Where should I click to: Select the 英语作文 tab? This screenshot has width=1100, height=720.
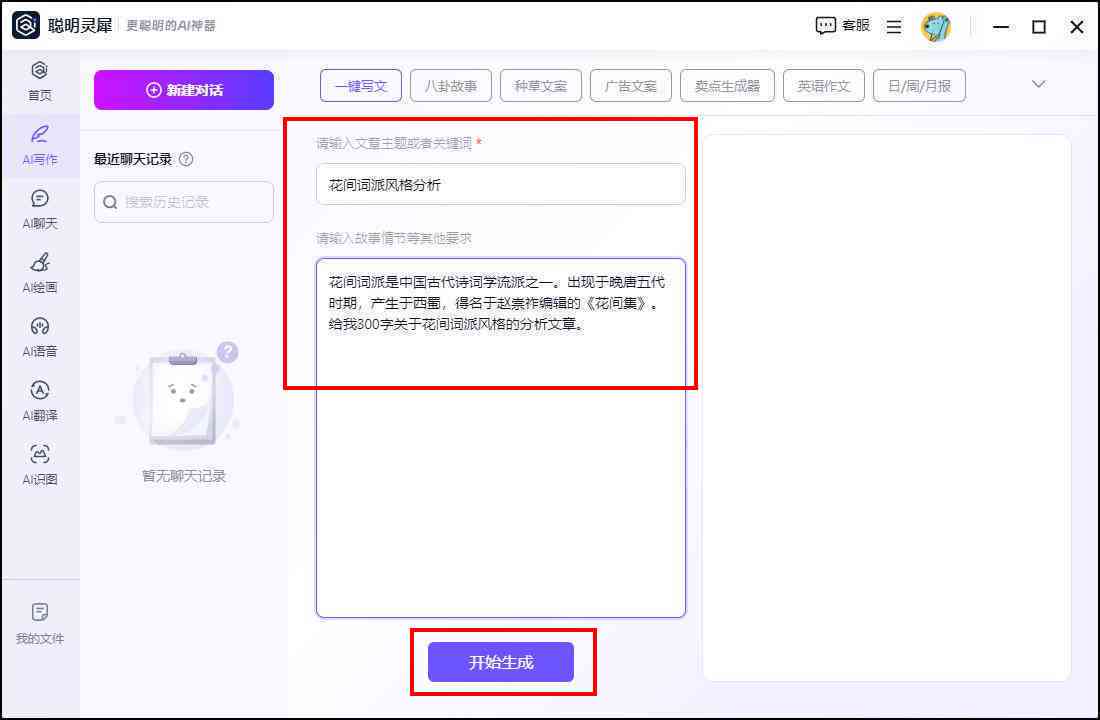click(x=824, y=86)
